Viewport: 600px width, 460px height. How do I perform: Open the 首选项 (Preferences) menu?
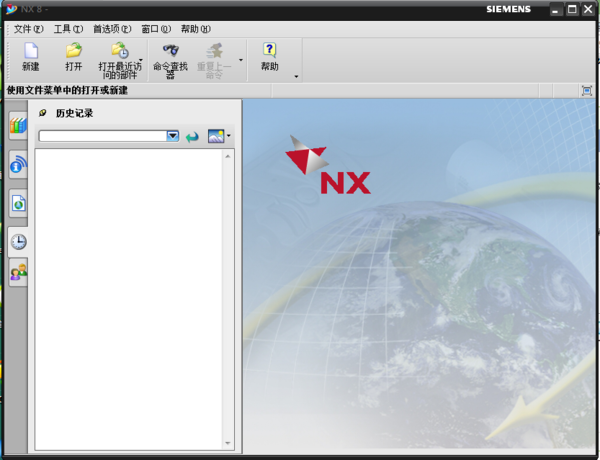coord(111,29)
